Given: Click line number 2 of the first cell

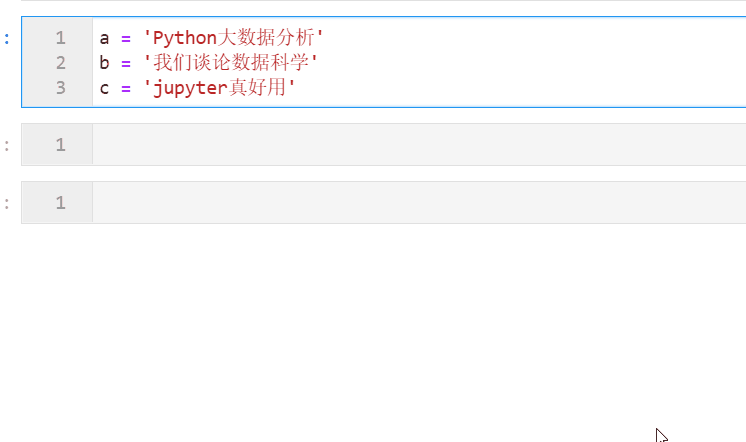Looking at the screenshot, I should pyautogui.click(x=60, y=64).
